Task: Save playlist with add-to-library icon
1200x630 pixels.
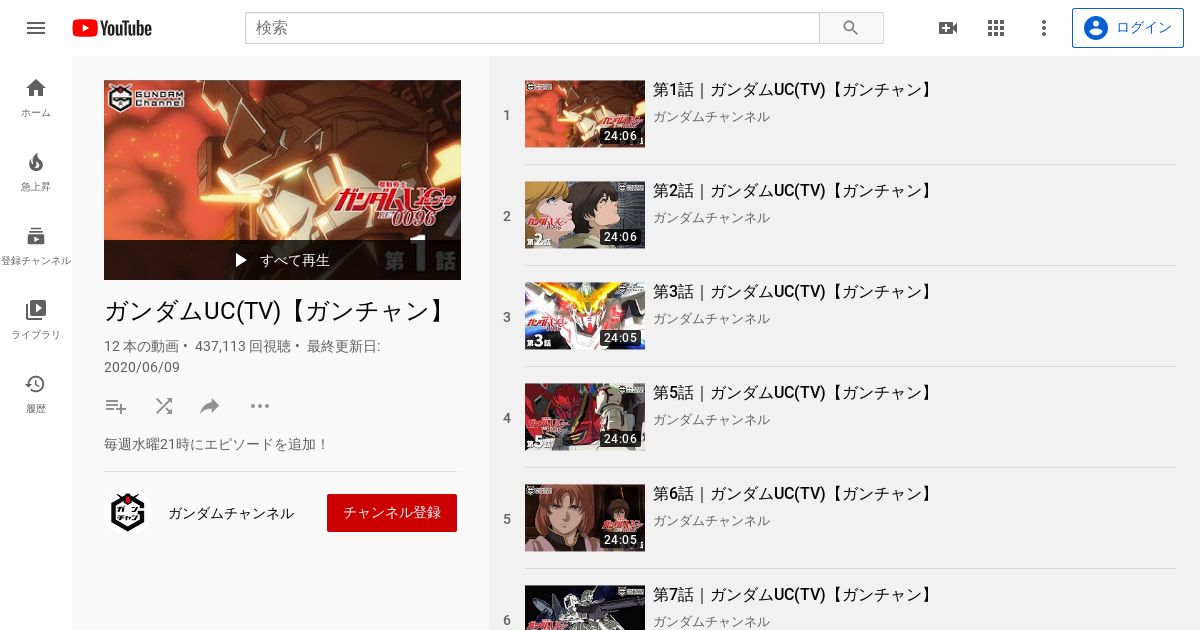Action: 116,406
